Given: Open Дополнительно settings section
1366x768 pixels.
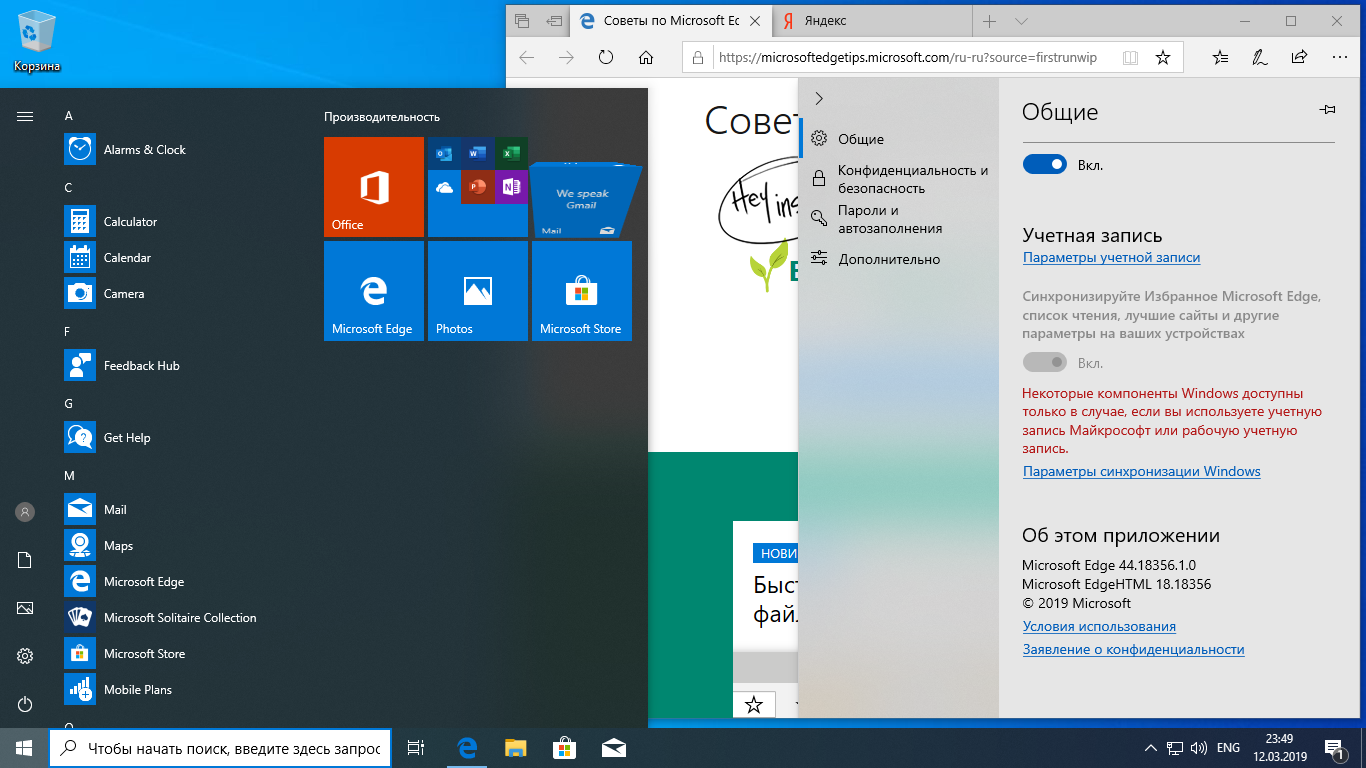Looking at the screenshot, I should pyautogui.click(x=900, y=259).
